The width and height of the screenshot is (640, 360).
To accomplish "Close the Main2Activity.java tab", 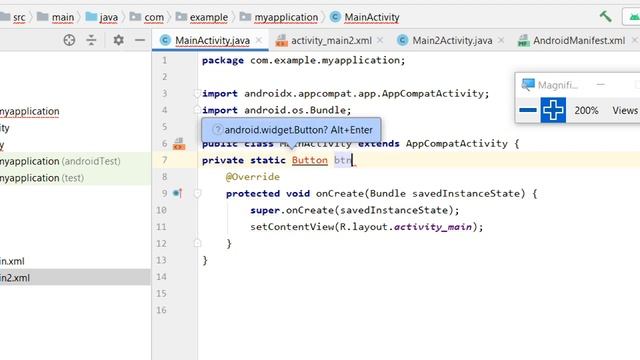I will point(501,40).
